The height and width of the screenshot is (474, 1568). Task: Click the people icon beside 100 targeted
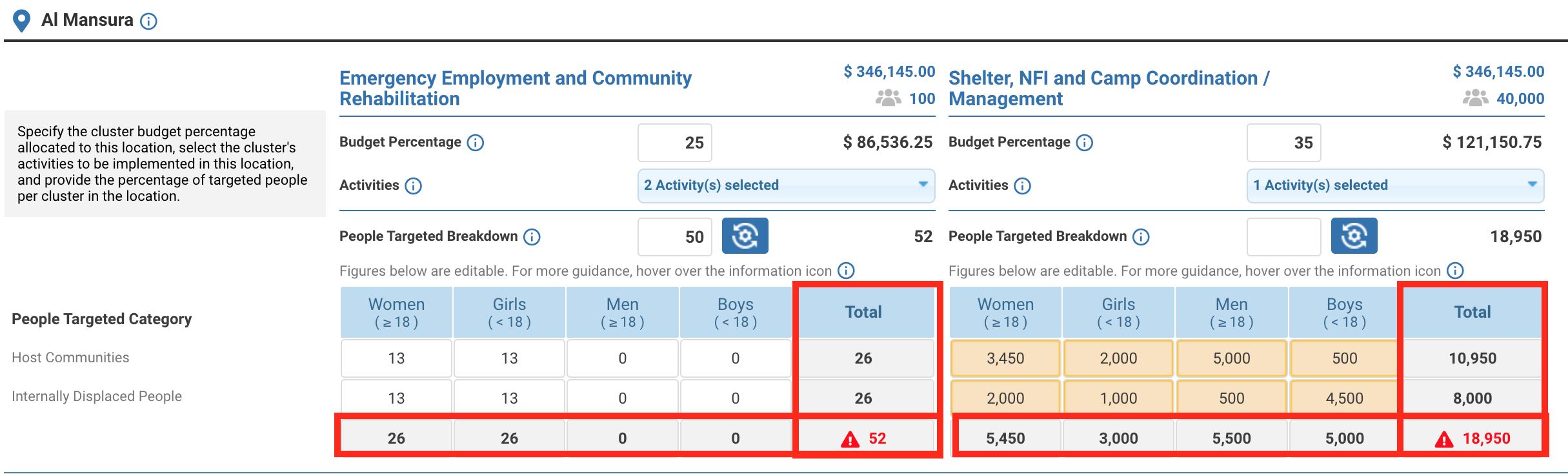(x=889, y=98)
